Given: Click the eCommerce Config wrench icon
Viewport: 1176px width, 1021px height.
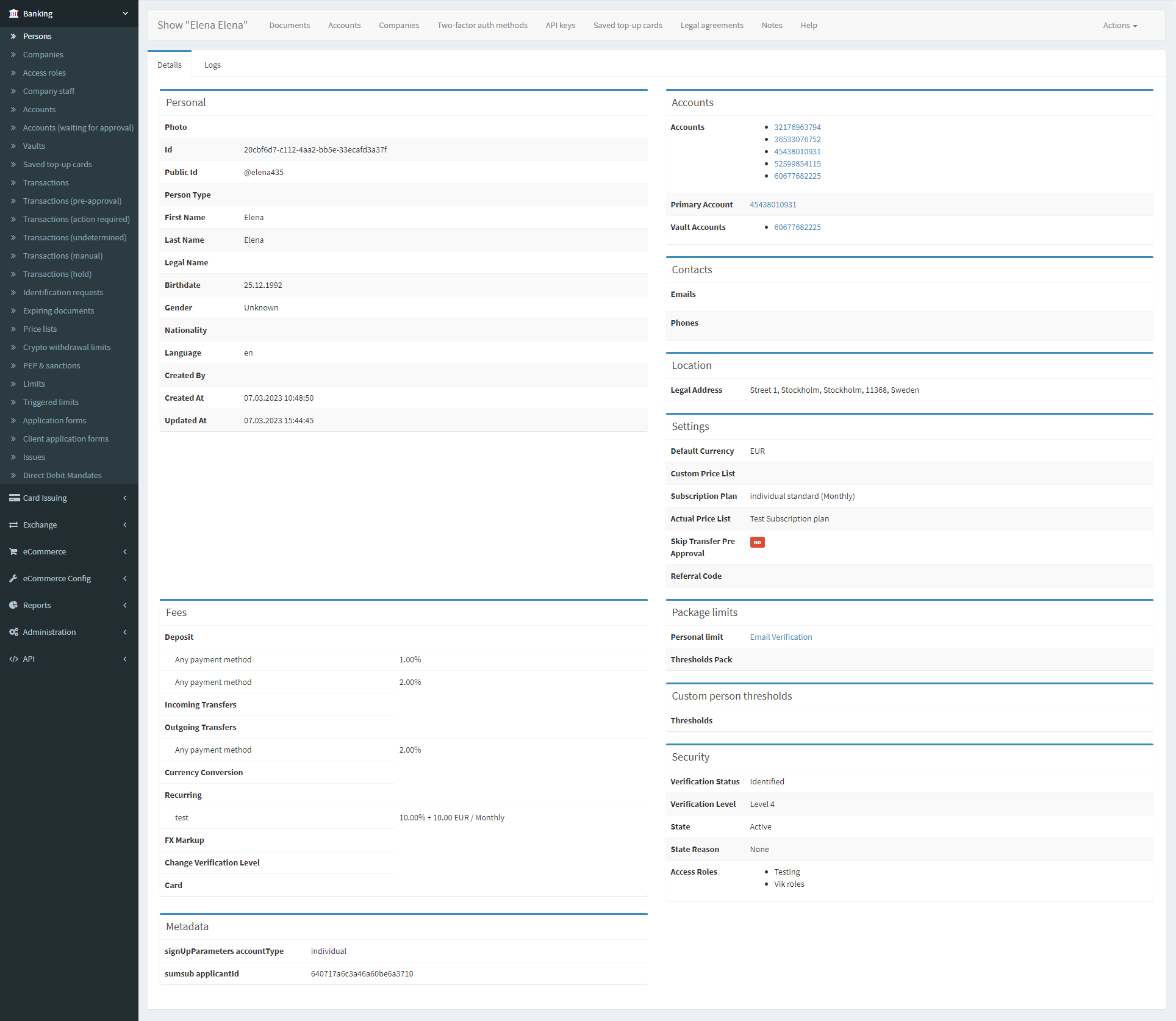Looking at the screenshot, I should (13, 578).
